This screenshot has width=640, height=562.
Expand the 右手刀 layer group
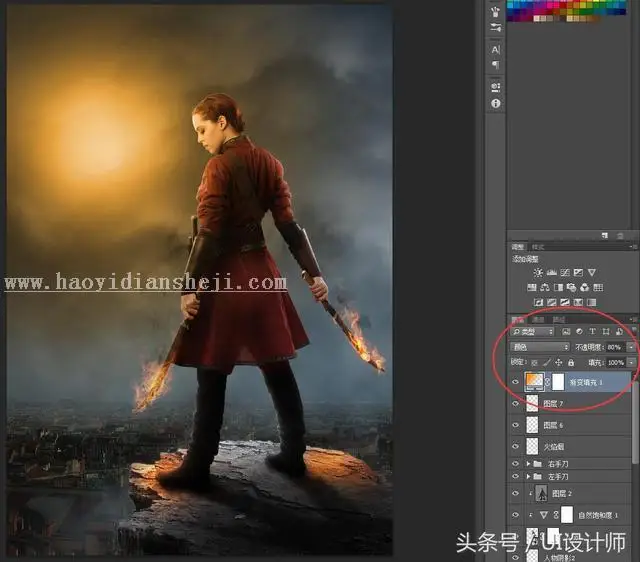pos(528,464)
